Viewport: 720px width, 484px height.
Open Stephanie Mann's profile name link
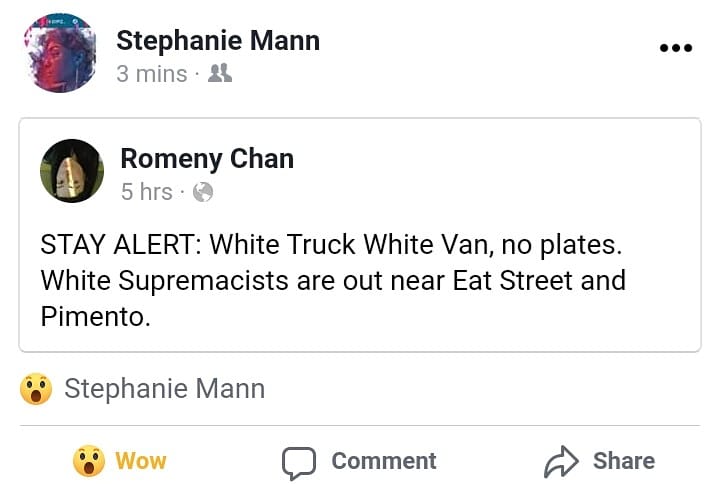pyautogui.click(x=218, y=41)
